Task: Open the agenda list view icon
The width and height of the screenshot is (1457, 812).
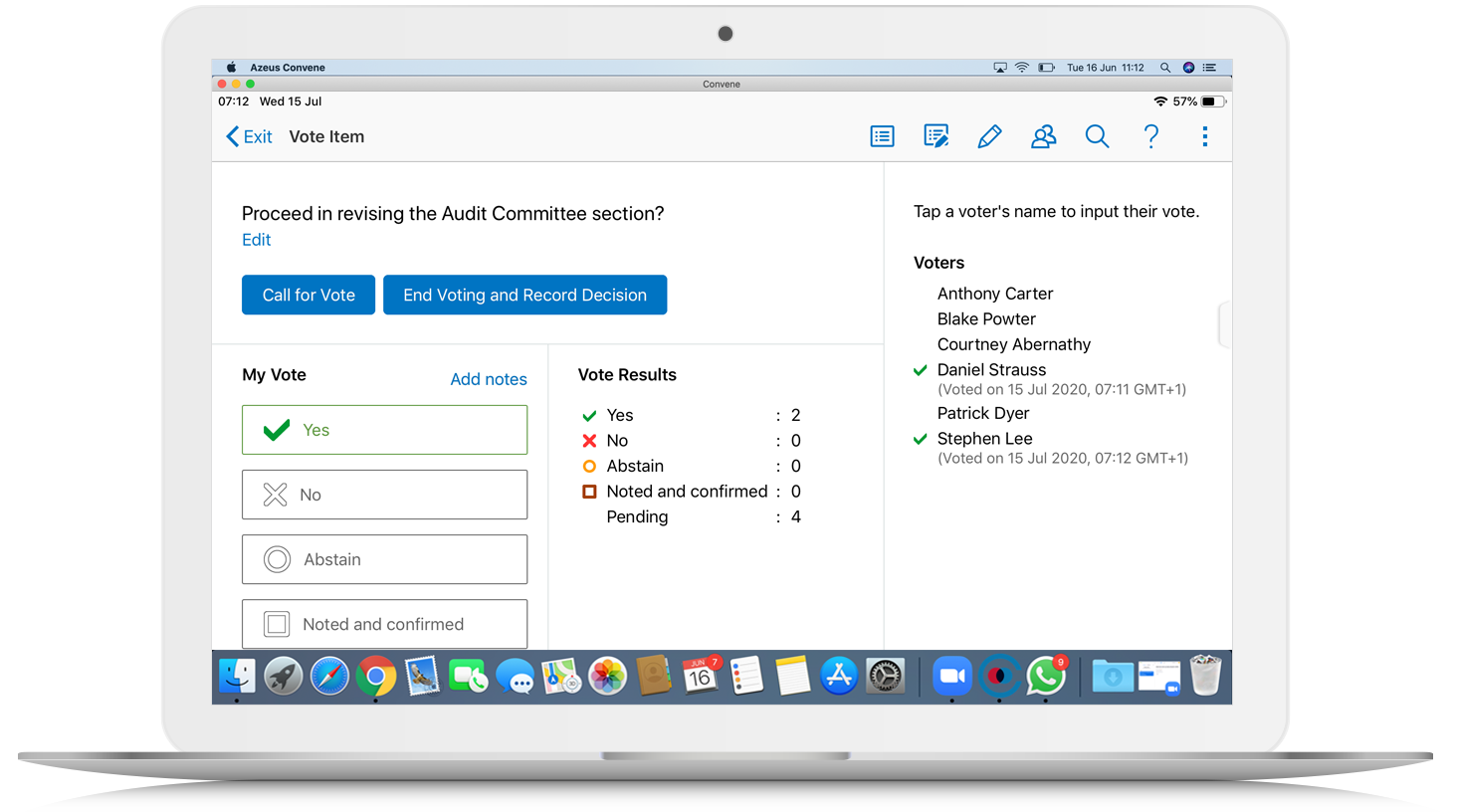Action: (x=882, y=136)
